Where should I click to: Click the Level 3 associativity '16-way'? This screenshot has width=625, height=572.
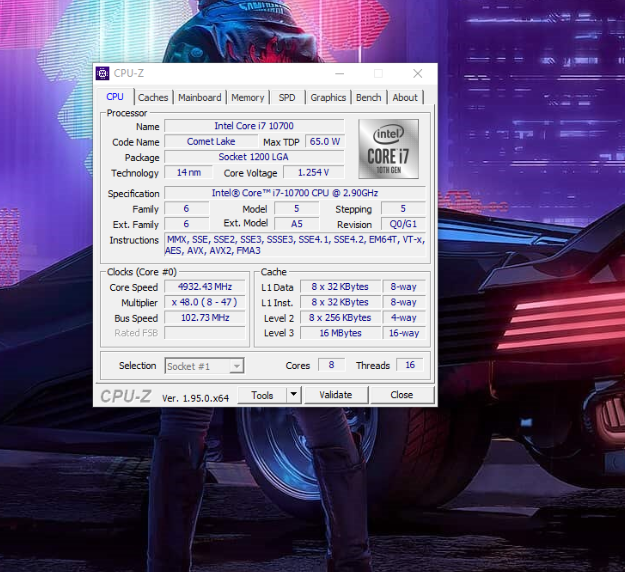coord(404,333)
